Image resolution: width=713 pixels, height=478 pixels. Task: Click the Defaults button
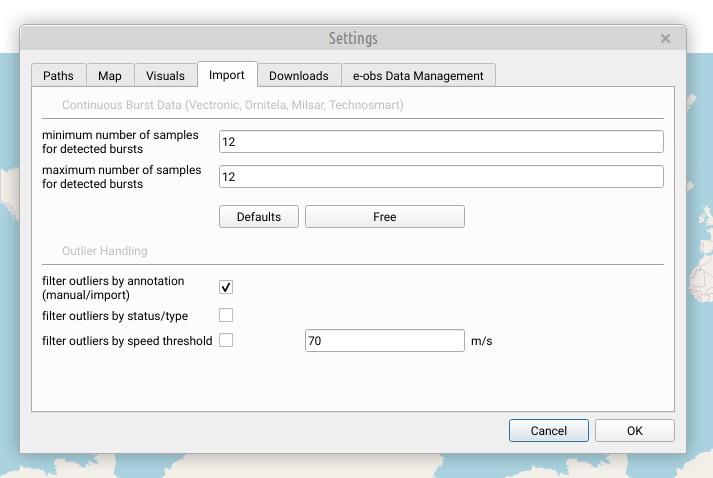click(259, 216)
